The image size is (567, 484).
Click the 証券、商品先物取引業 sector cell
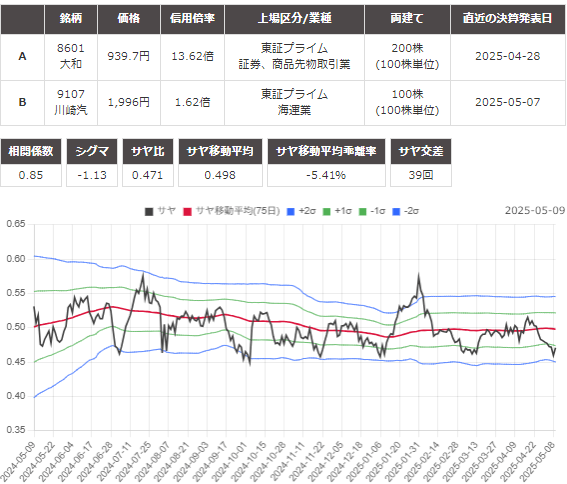(294, 57)
